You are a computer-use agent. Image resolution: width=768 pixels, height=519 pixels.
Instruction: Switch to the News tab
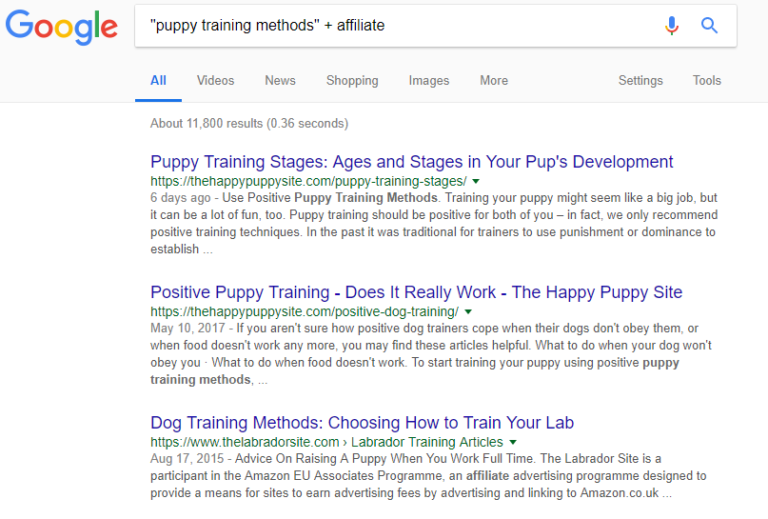[x=280, y=80]
